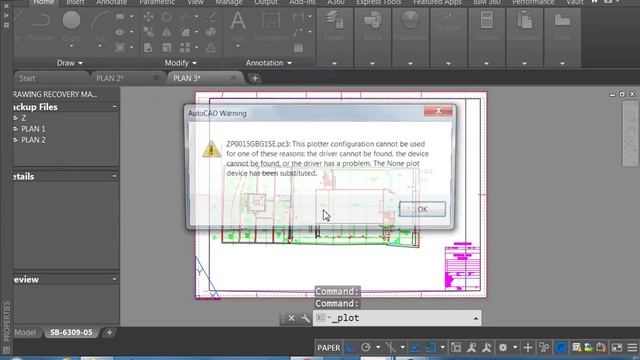
Task: Open the Featured Apps ribbon tab
Action: [x=437, y=2]
